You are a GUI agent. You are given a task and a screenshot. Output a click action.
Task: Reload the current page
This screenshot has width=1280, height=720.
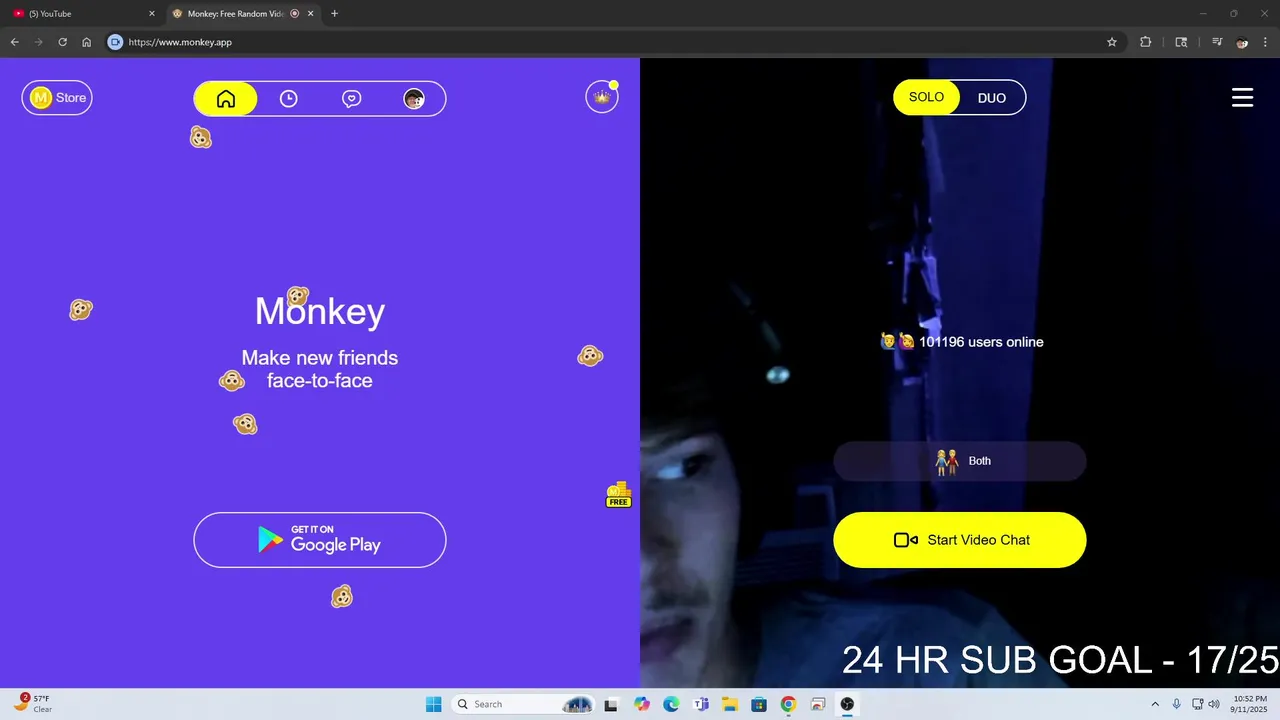click(63, 42)
